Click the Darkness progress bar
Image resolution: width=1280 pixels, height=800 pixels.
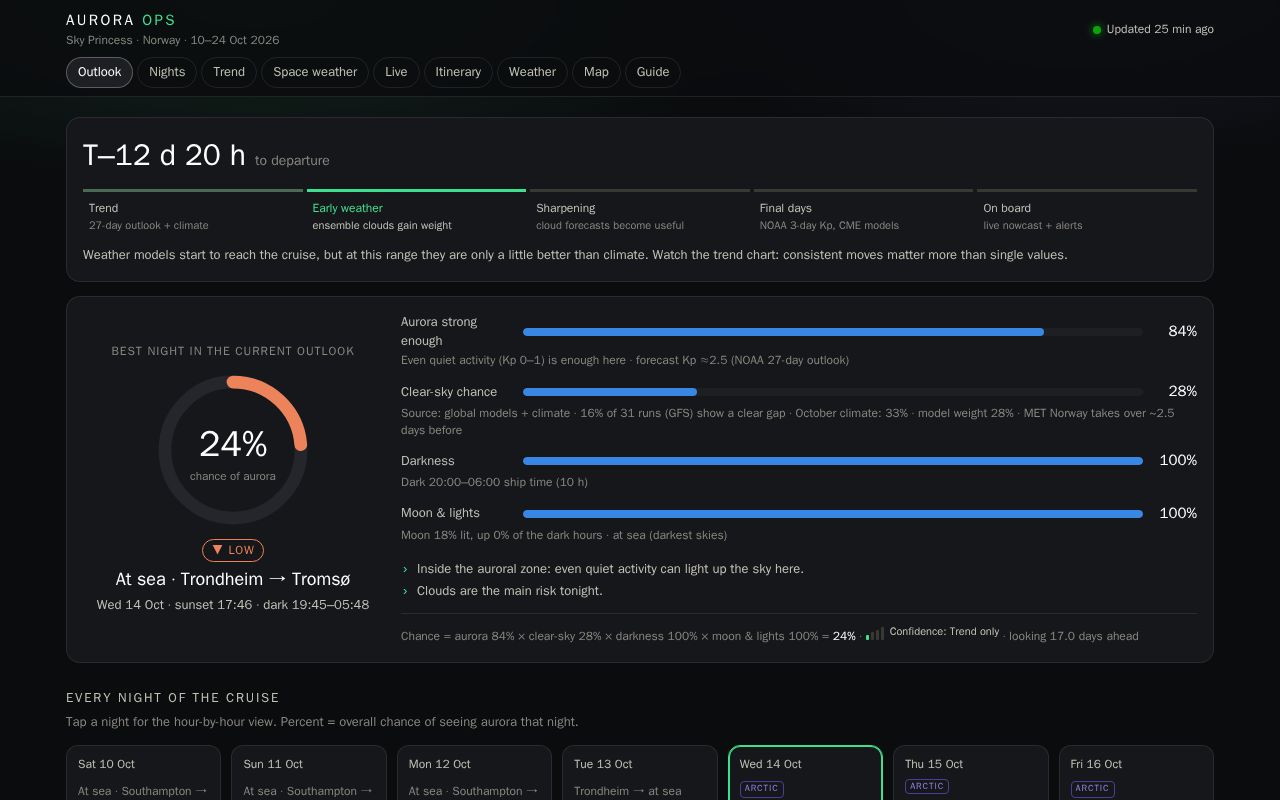tap(833, 461)
